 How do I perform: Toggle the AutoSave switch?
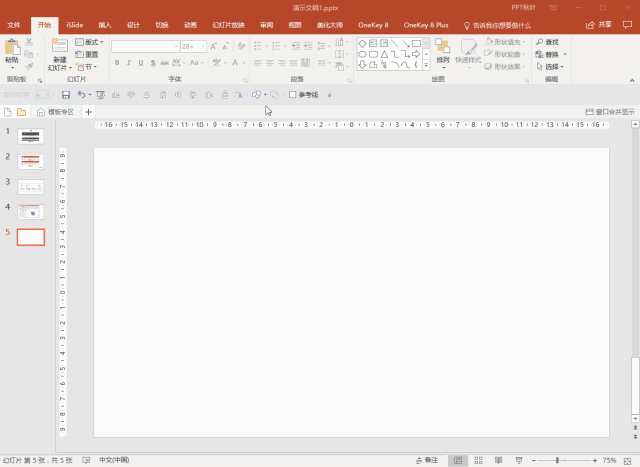pos(43,95)
